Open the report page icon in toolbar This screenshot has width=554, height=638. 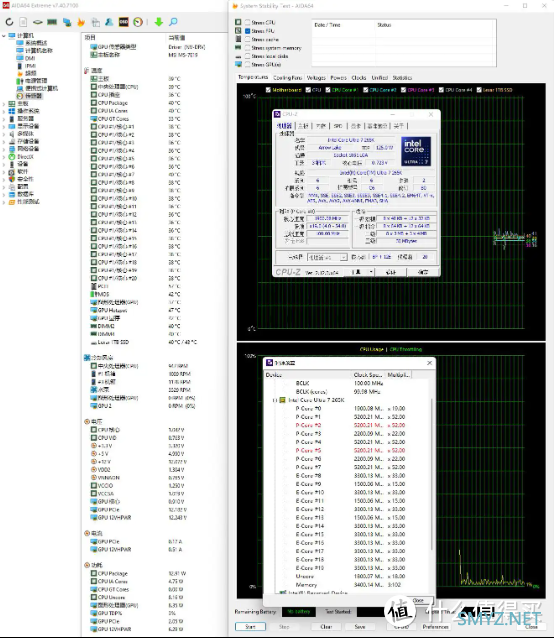23,22
